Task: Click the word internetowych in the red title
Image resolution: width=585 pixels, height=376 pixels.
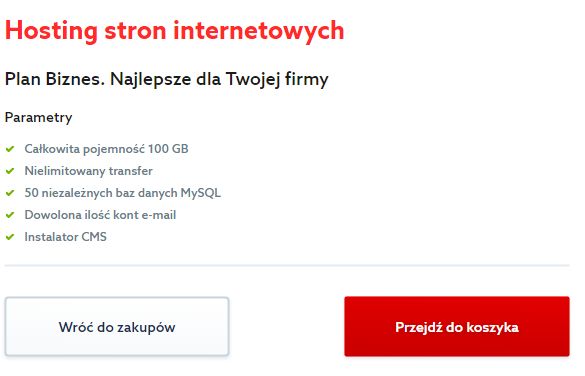Action: click(259, 31)
